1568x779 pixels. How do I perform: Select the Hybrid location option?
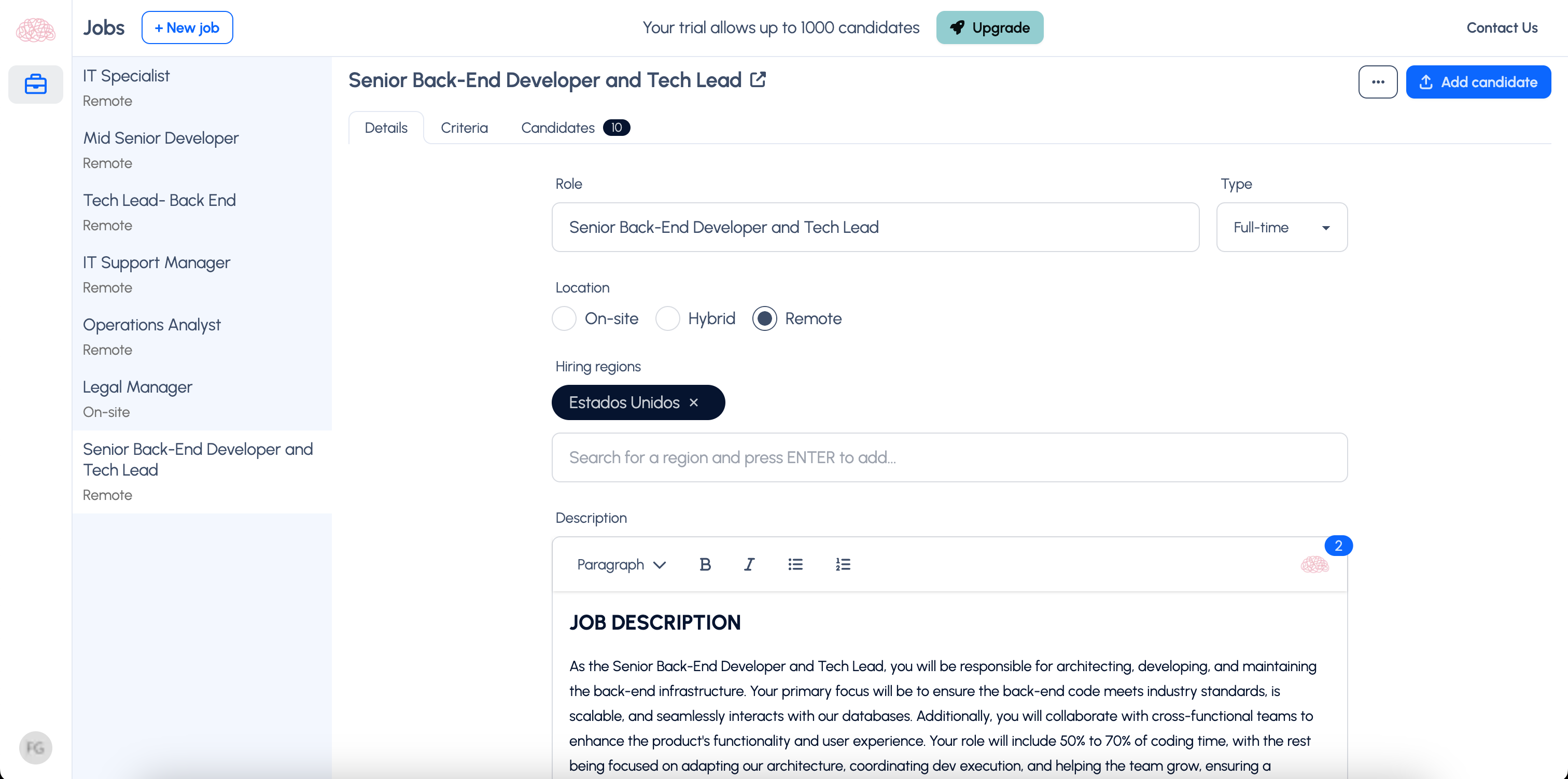pyautogui.click(x=668, y=318)
